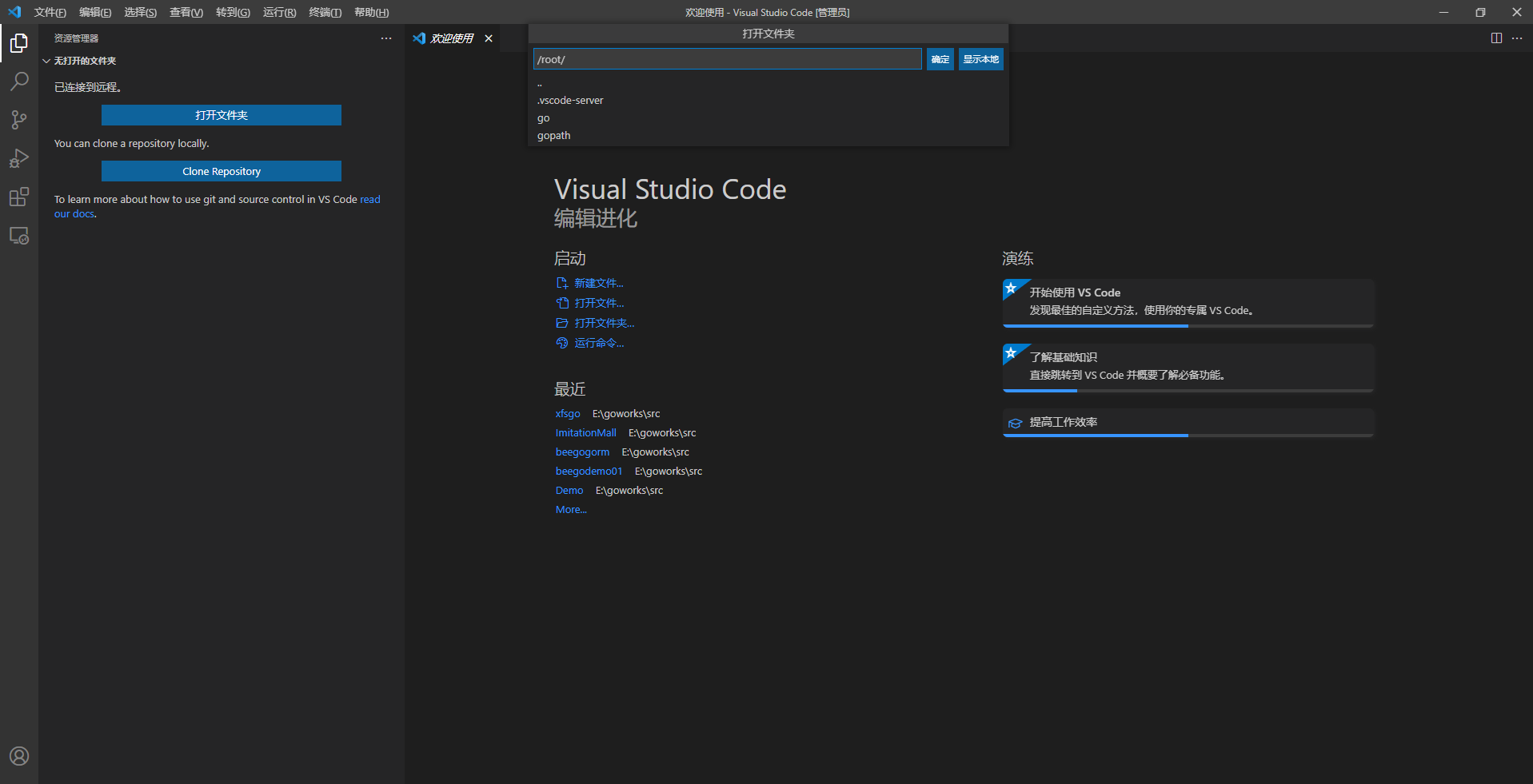Click the star badge on 了解基础知识
Image resolution: width=1533 pixels, height=784 pixels.
tap(1012, 352)
